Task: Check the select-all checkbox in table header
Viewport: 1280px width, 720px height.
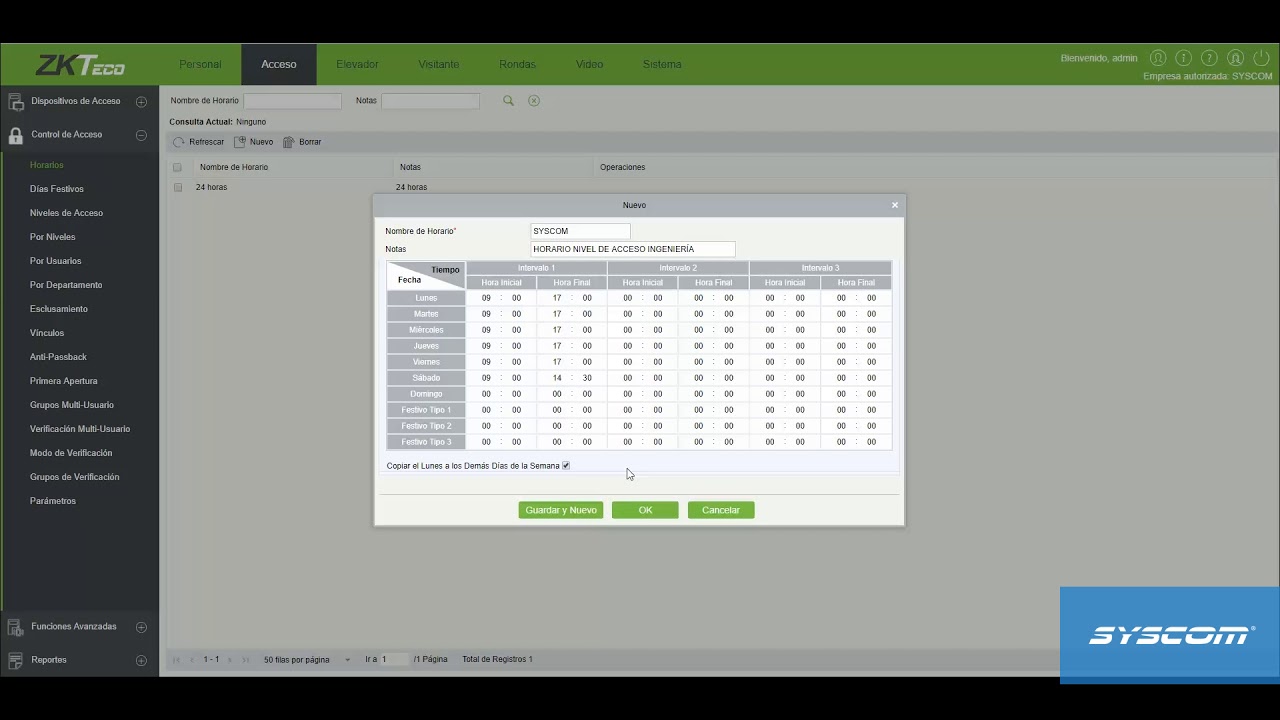Action: click(177, 167)
